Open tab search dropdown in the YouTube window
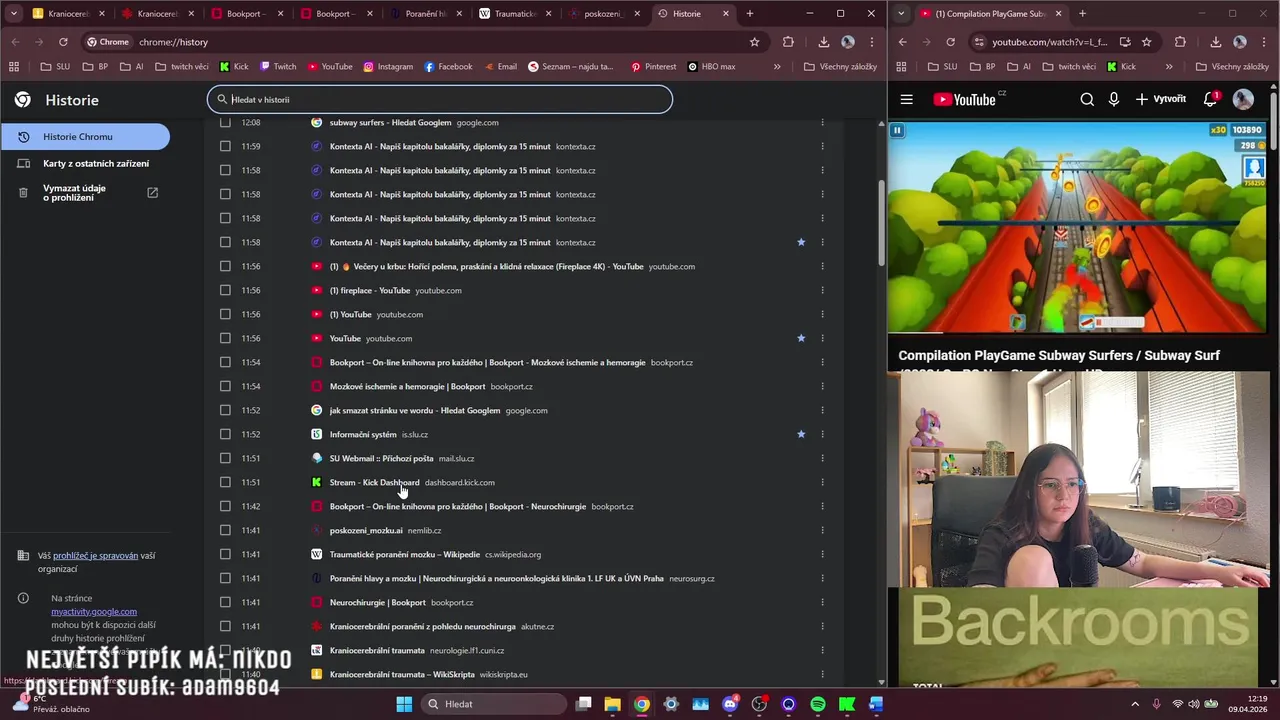1280x720 pixels. 902,14
